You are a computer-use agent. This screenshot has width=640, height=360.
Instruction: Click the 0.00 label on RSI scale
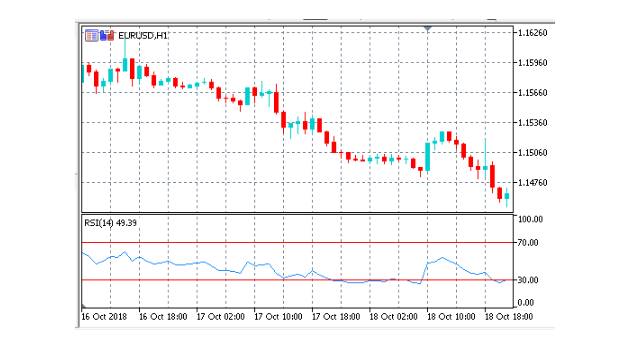click(x=526, y=302)
